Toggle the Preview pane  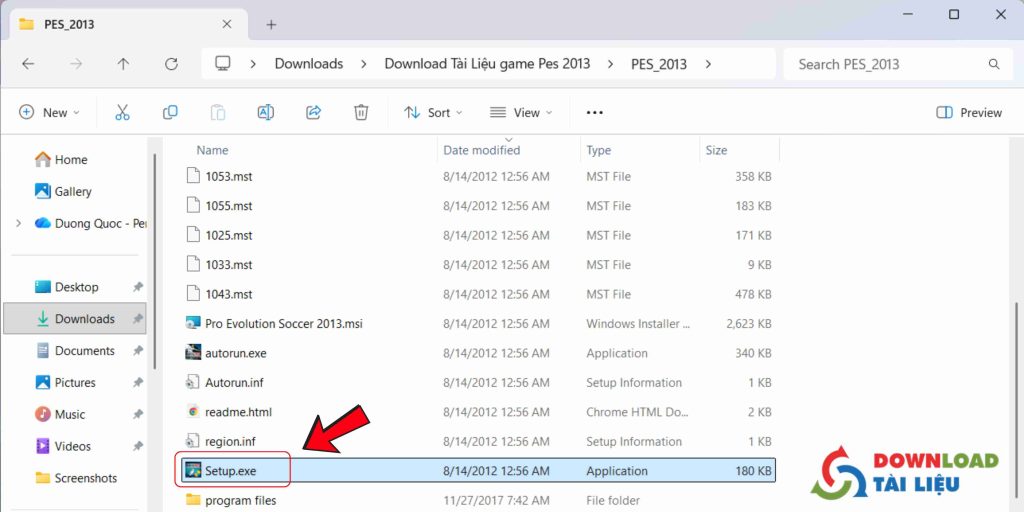pyautogui.click(x=968, y=112)
